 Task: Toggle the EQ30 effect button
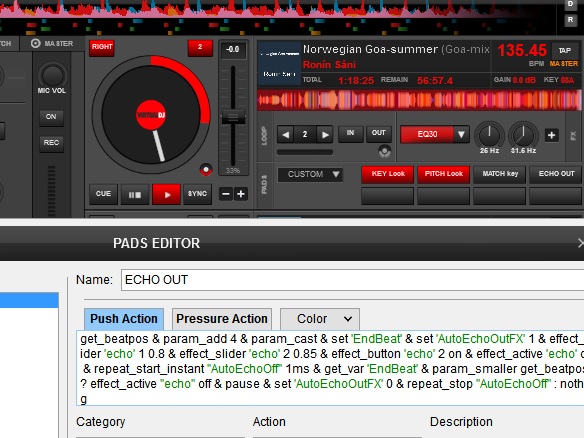coord(427,134)
